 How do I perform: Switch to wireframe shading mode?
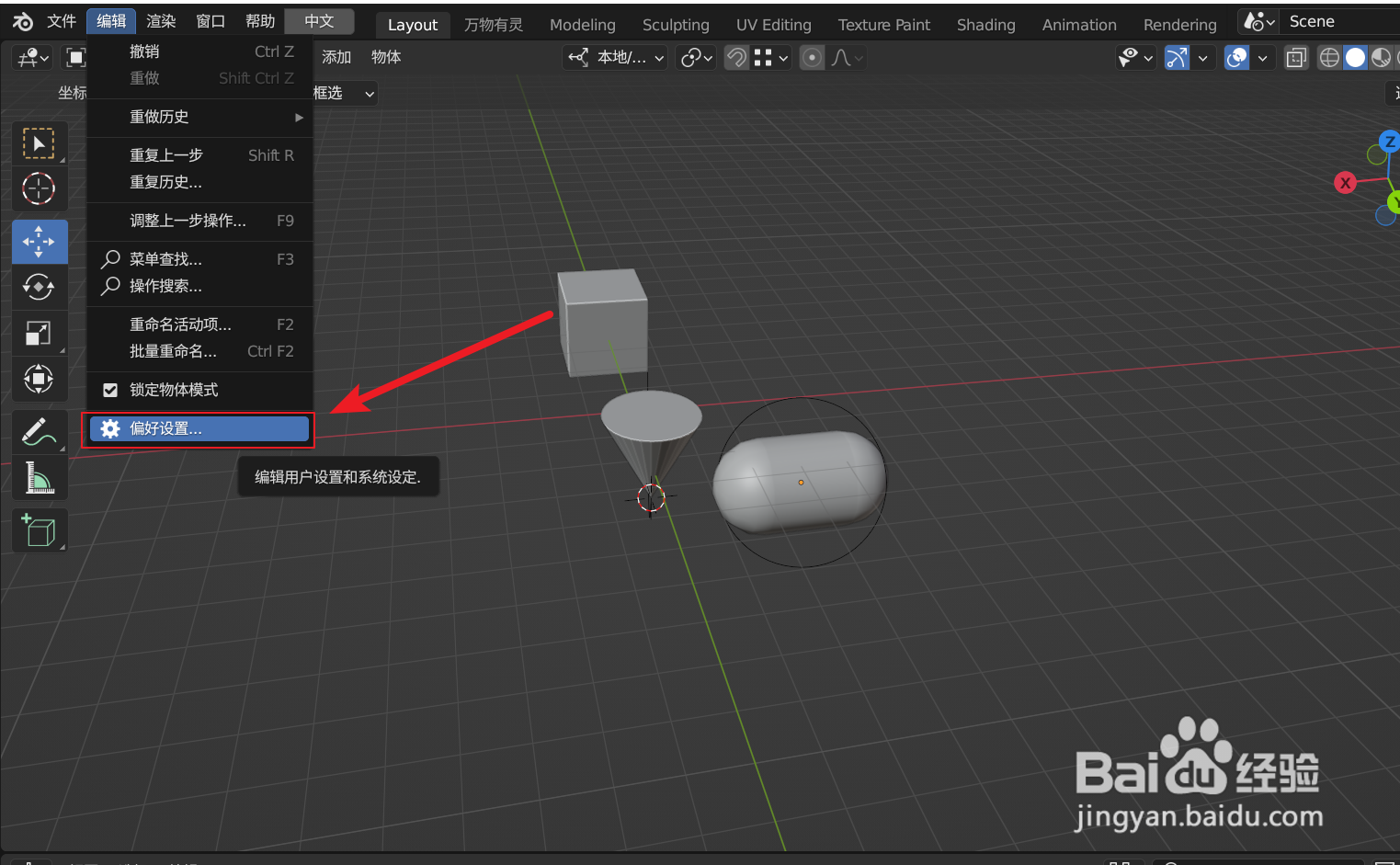tap(1329, 58)
